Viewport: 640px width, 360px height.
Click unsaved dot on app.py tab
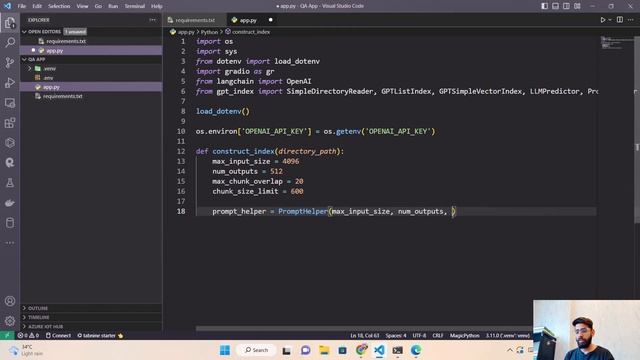[x=270, y=20]
